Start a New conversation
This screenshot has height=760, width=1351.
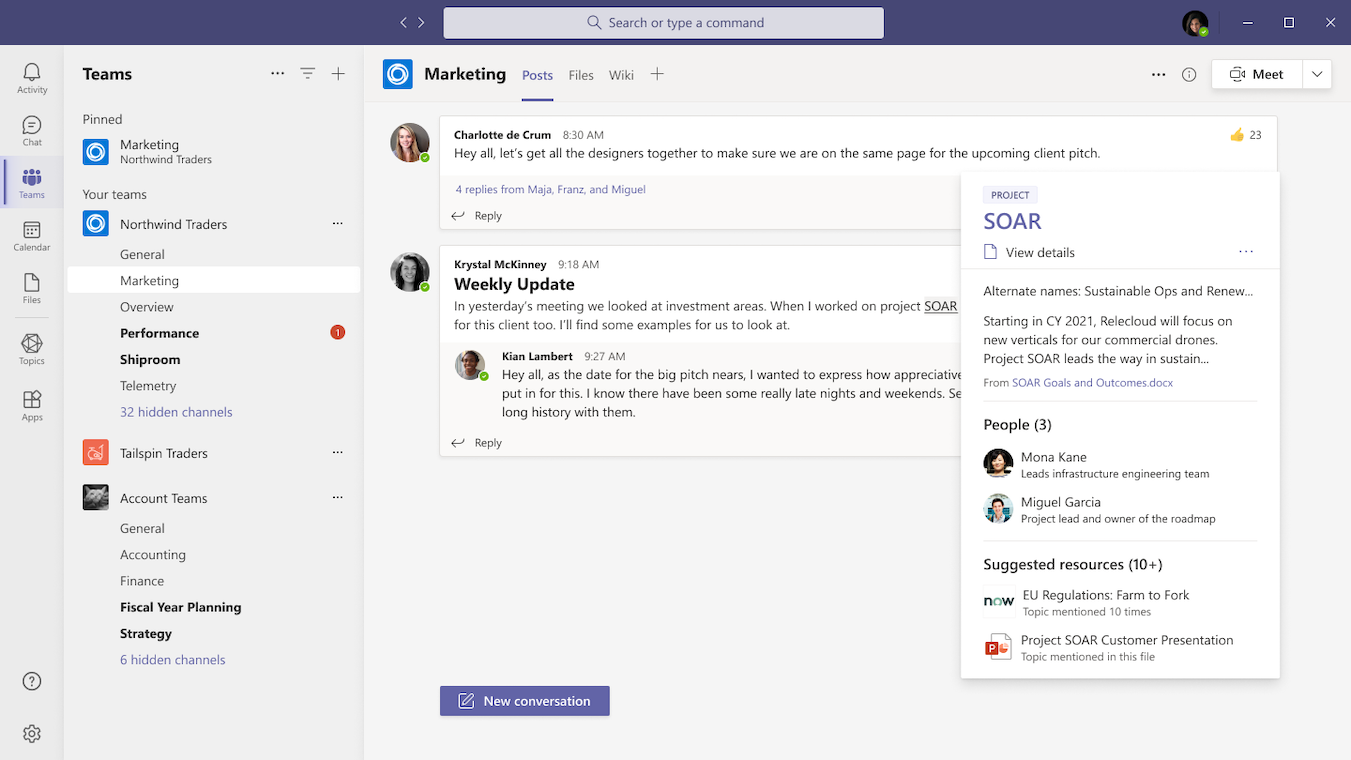[524, 700]
